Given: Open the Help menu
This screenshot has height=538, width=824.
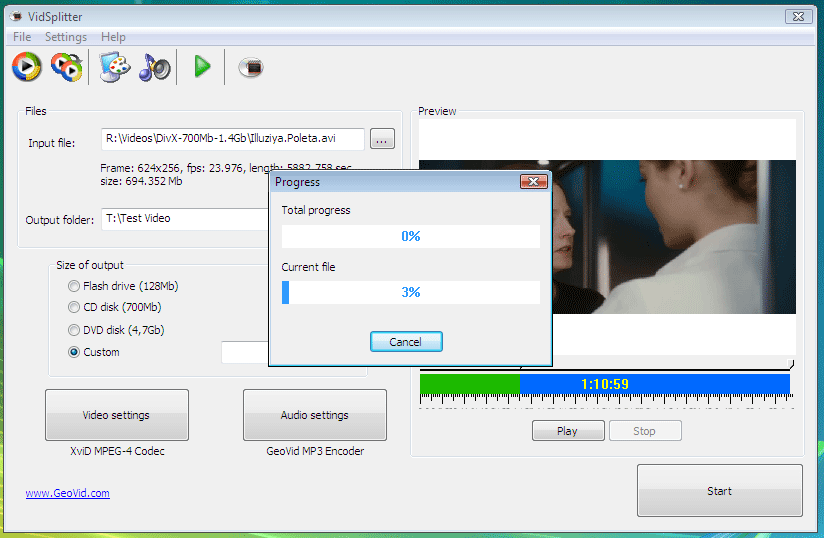Looking at the screenshot, I should point(113,37).
